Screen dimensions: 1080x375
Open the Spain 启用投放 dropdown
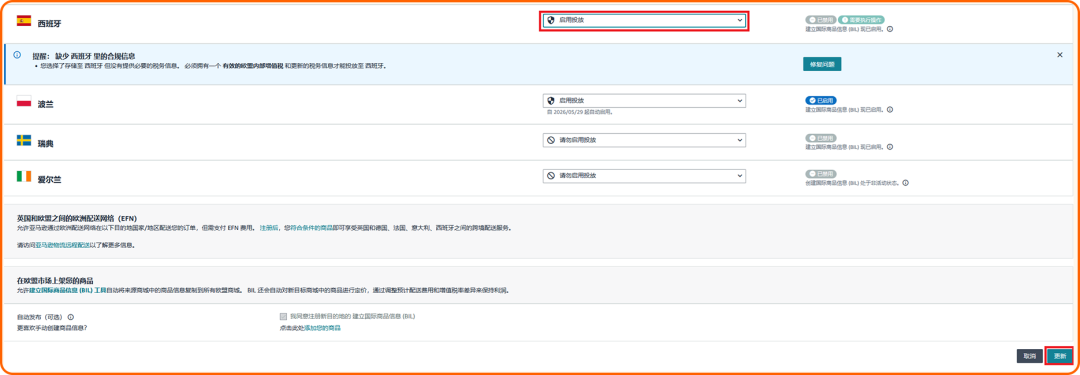[644, 21]
